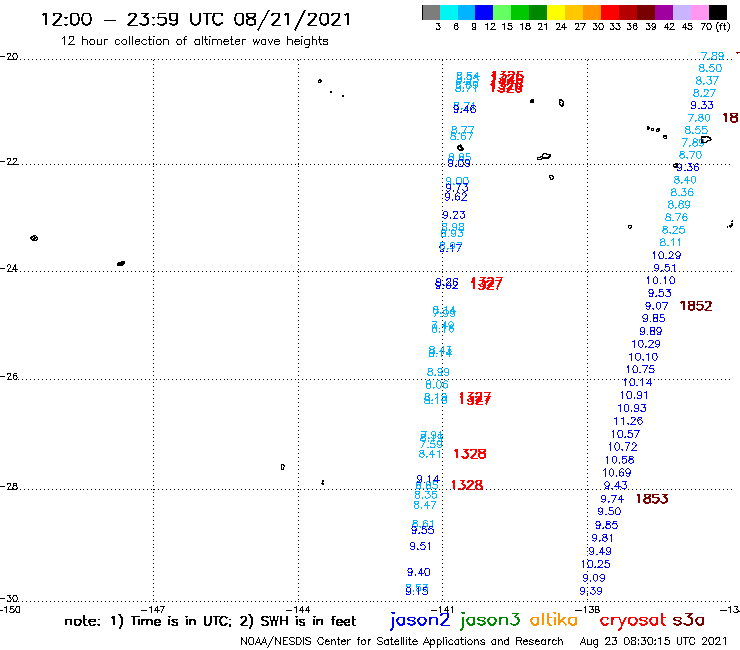Pick the orange swatch before label 30

591,12
